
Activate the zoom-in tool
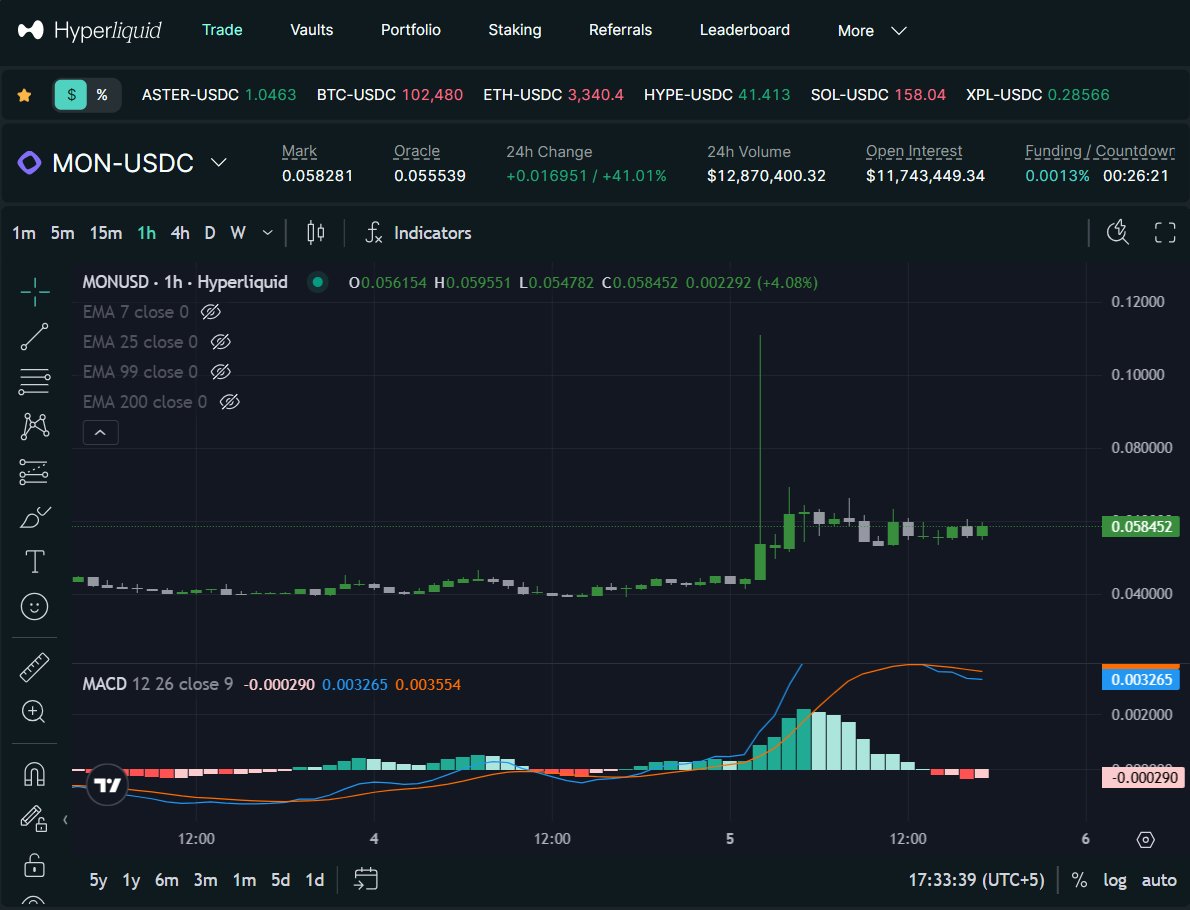(33, 712)
